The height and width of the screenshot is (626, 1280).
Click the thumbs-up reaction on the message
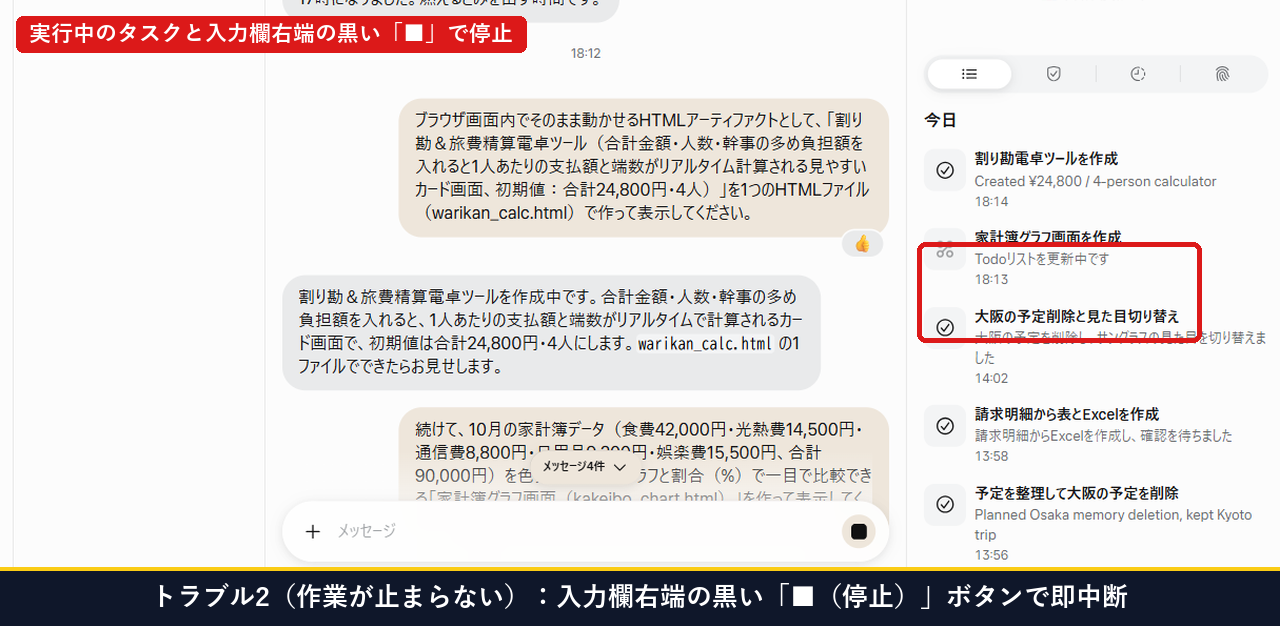pos(862,243)
